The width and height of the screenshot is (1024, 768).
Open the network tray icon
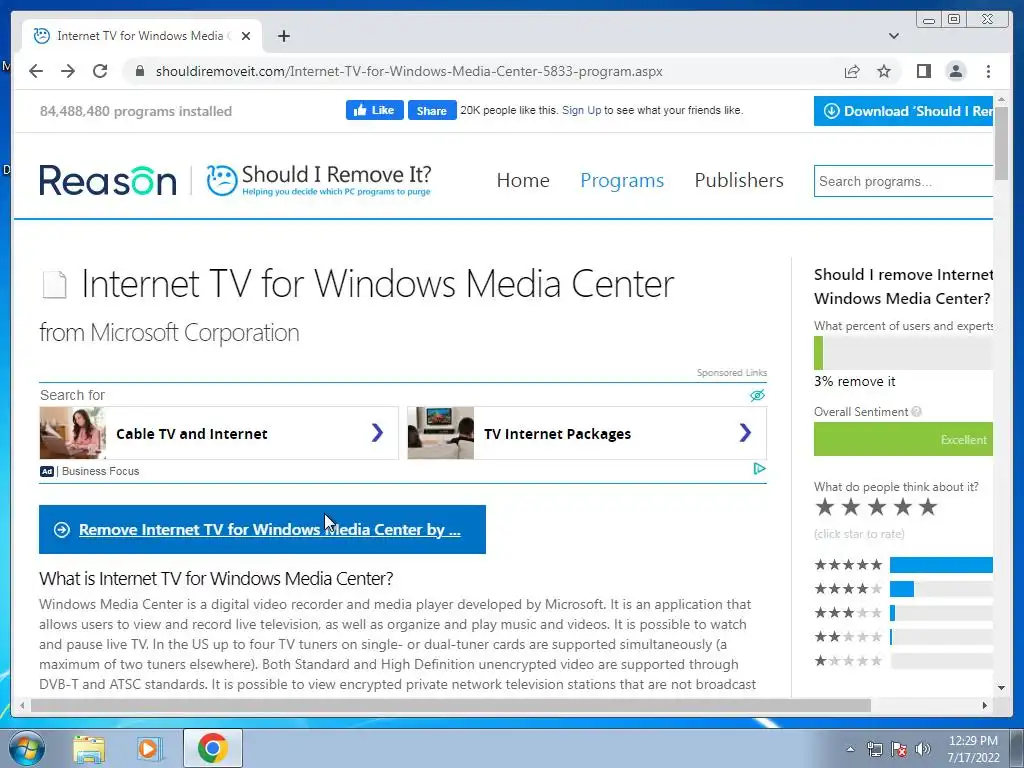(x=874, y=749)
